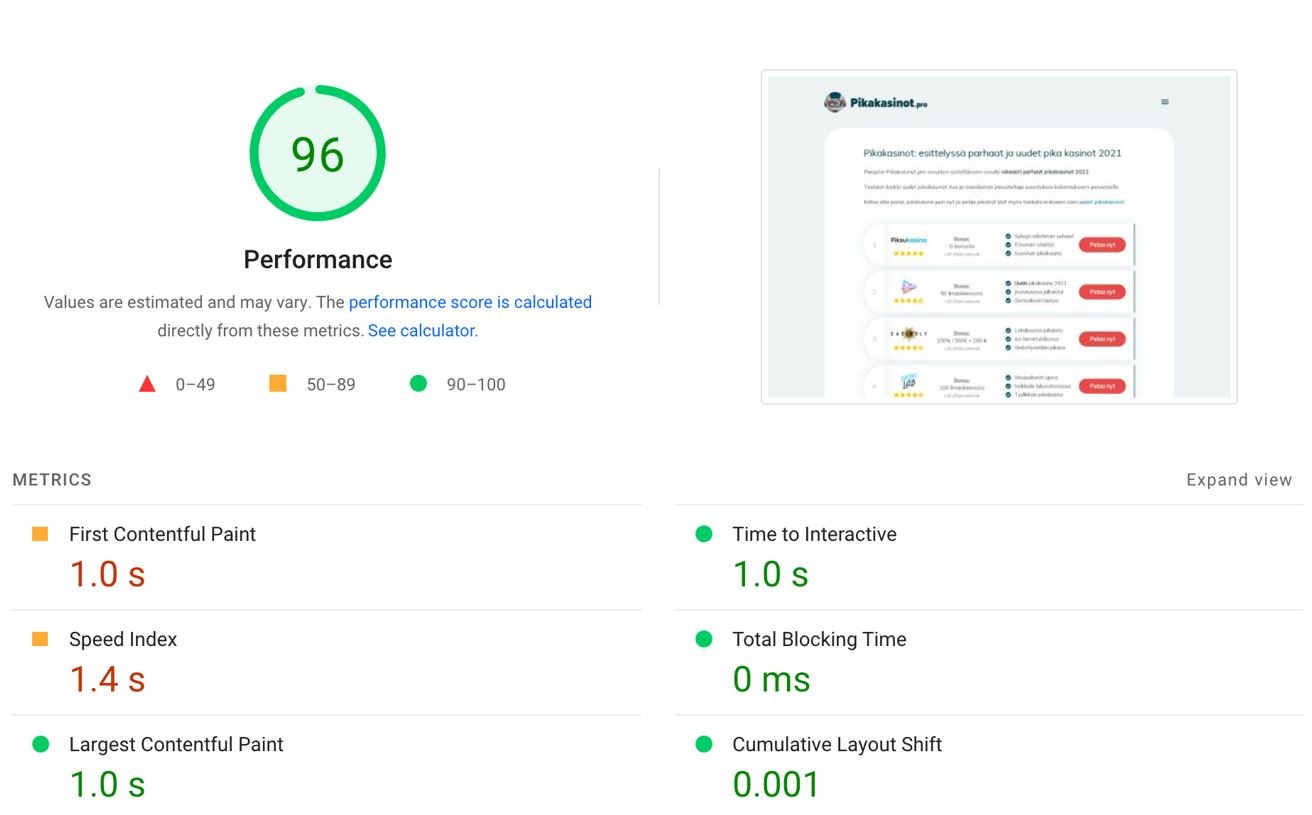This screenshot has width=1312, height=815.
Task: Click orange square icon beside First Contentful Paint
Action: click(x=40, y=534)
